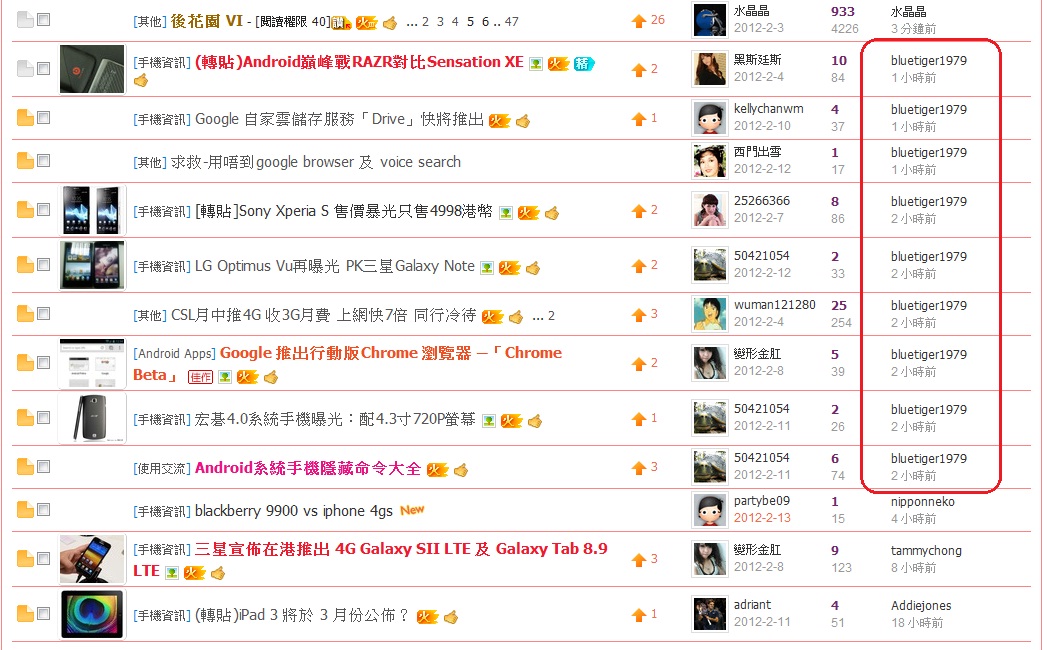Select checkbox next to iPad 3 thread
This screenshot has width=1047, height=650.
(x=43, y=613)
